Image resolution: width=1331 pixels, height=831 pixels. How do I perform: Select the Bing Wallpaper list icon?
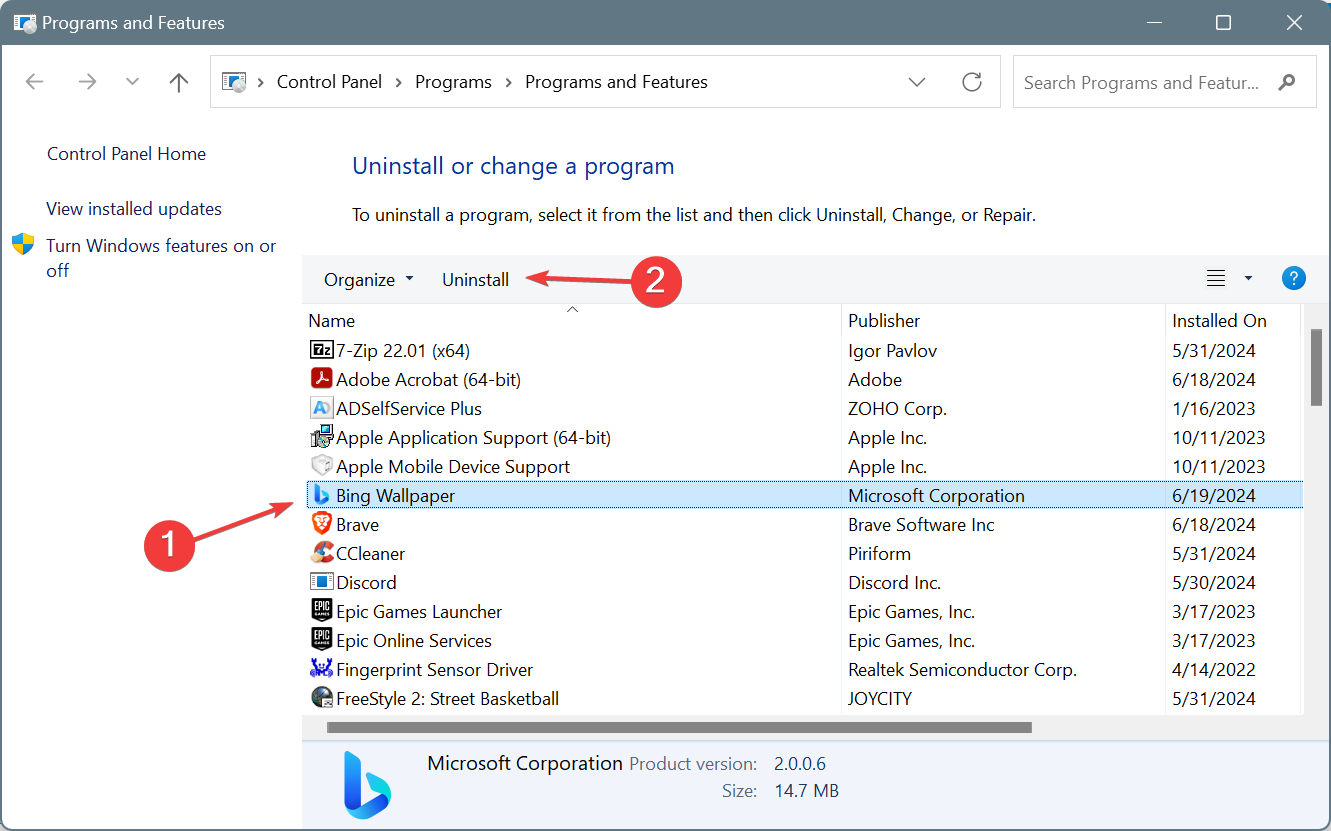tap(321, 495)
